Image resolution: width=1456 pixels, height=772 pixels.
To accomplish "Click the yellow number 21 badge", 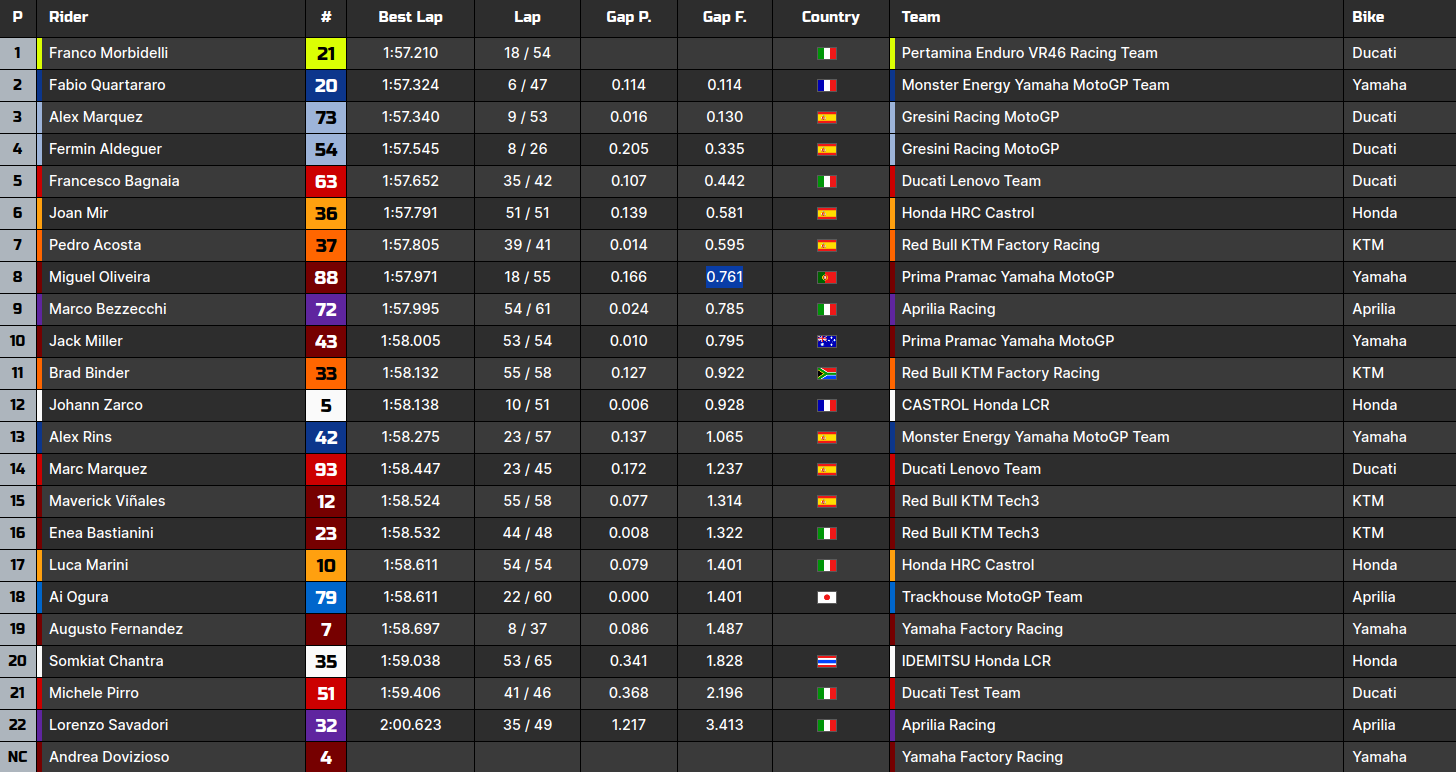I will 326,54.
